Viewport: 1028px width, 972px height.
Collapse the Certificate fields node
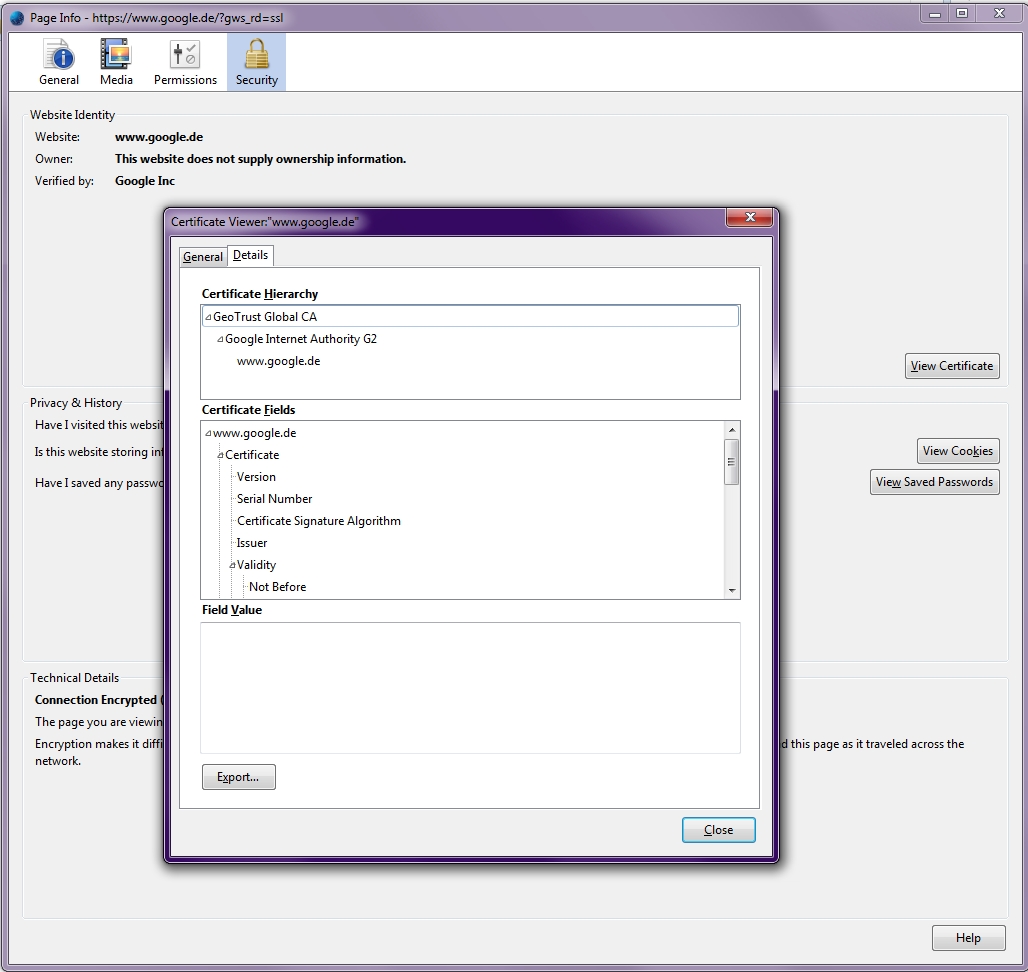click(x=220, y=456)
